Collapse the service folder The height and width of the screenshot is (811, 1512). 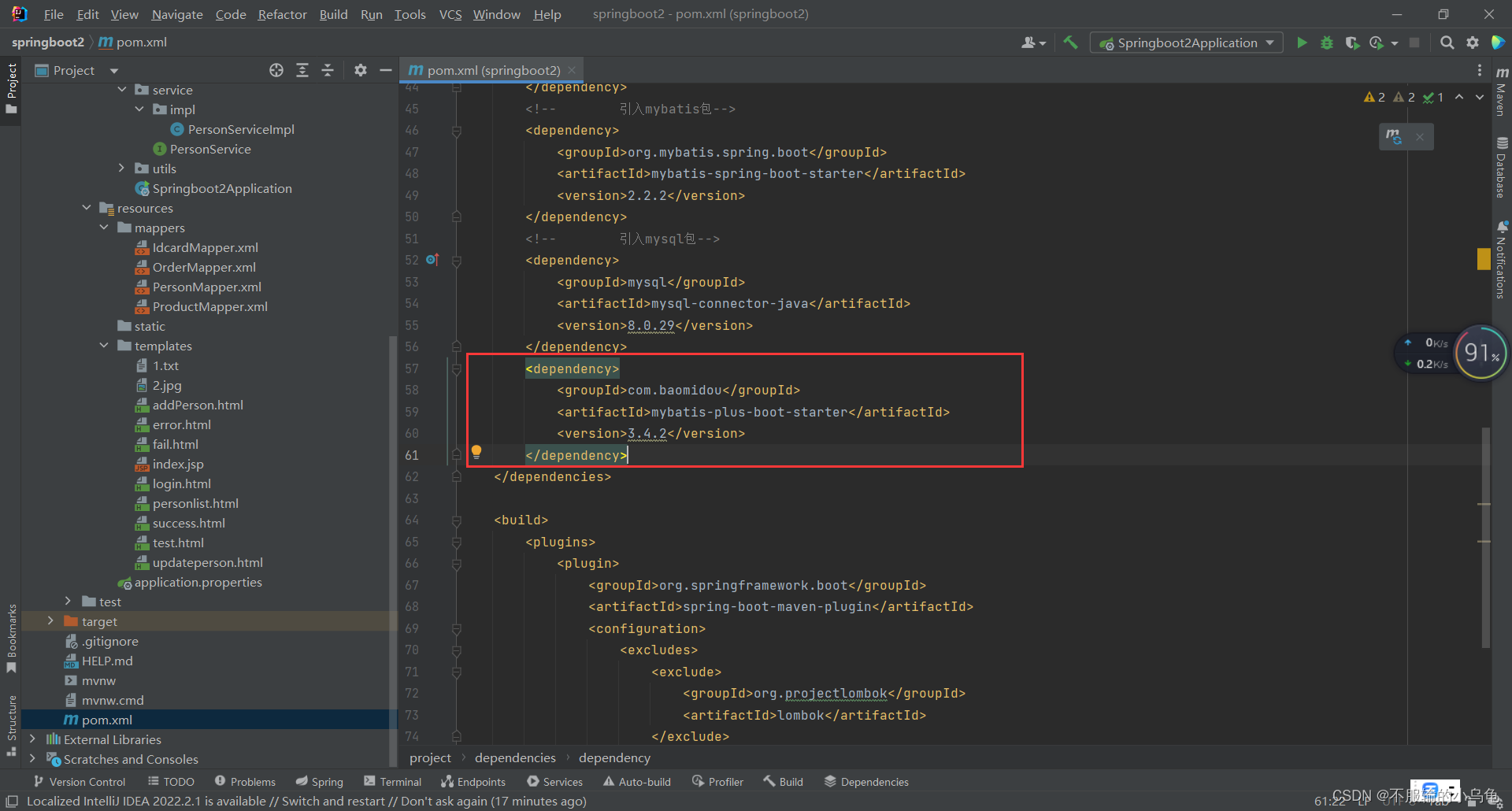pyautogui.click(x=122, y=90)
